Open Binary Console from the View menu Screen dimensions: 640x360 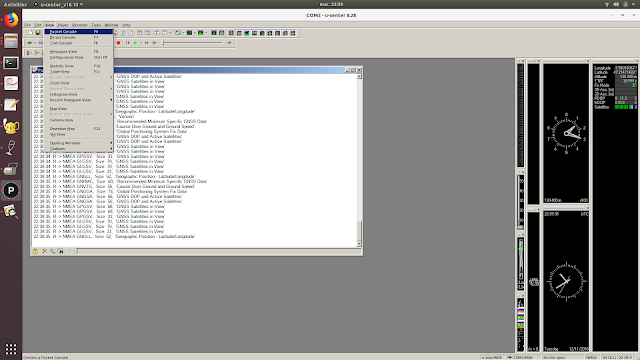click(78, 37)
